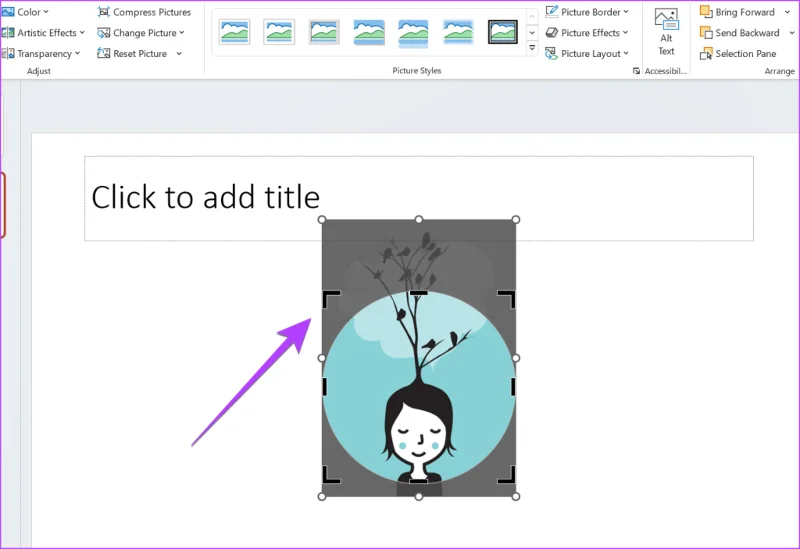
Task: Click Send Backward
Action: point(740,33)
